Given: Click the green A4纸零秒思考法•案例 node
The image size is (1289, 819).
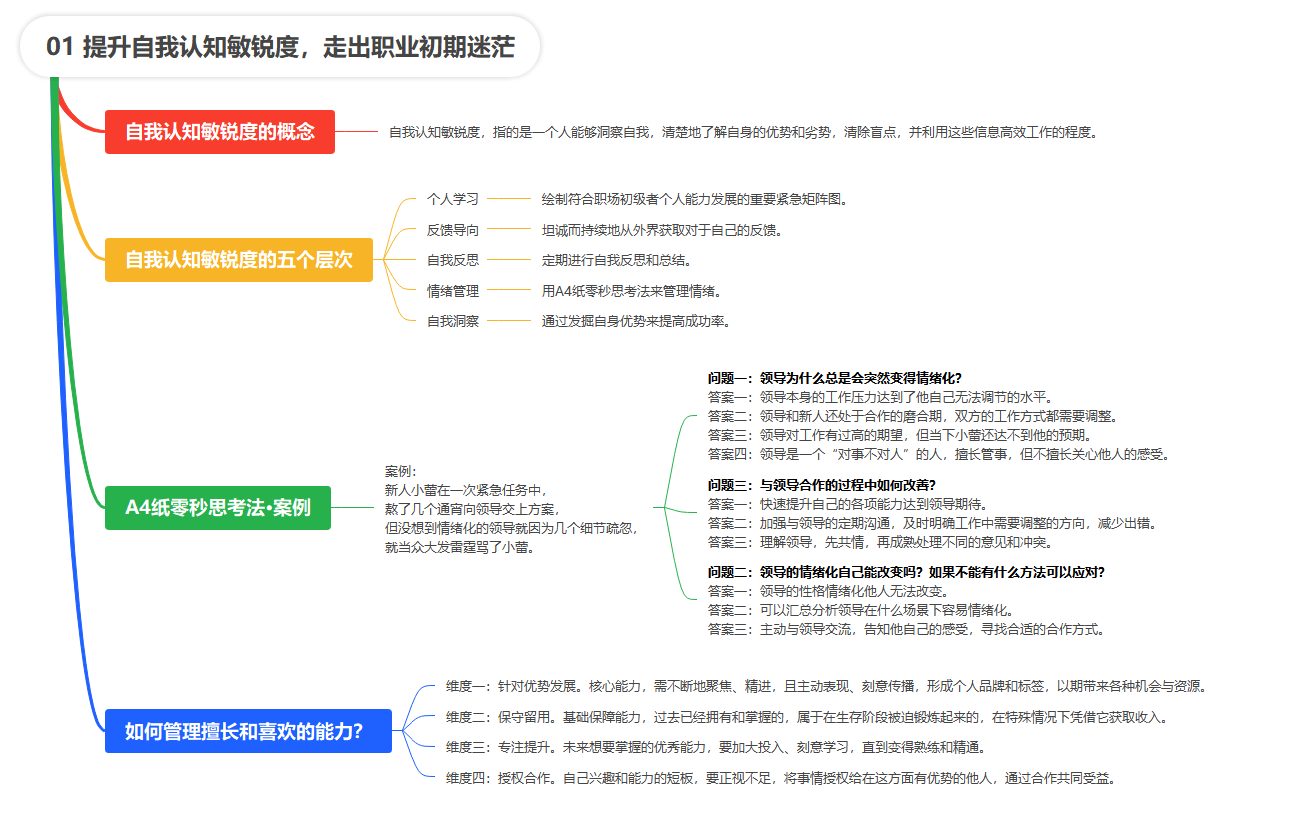Looking at the screenshot, I should [217, 507].
